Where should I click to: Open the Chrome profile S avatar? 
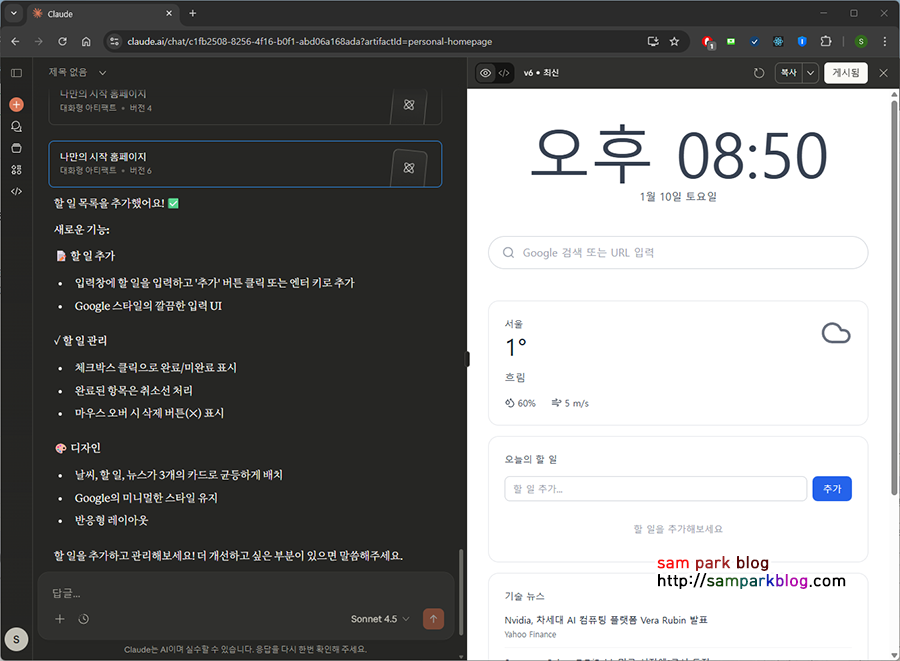click(x=861, y=41)
